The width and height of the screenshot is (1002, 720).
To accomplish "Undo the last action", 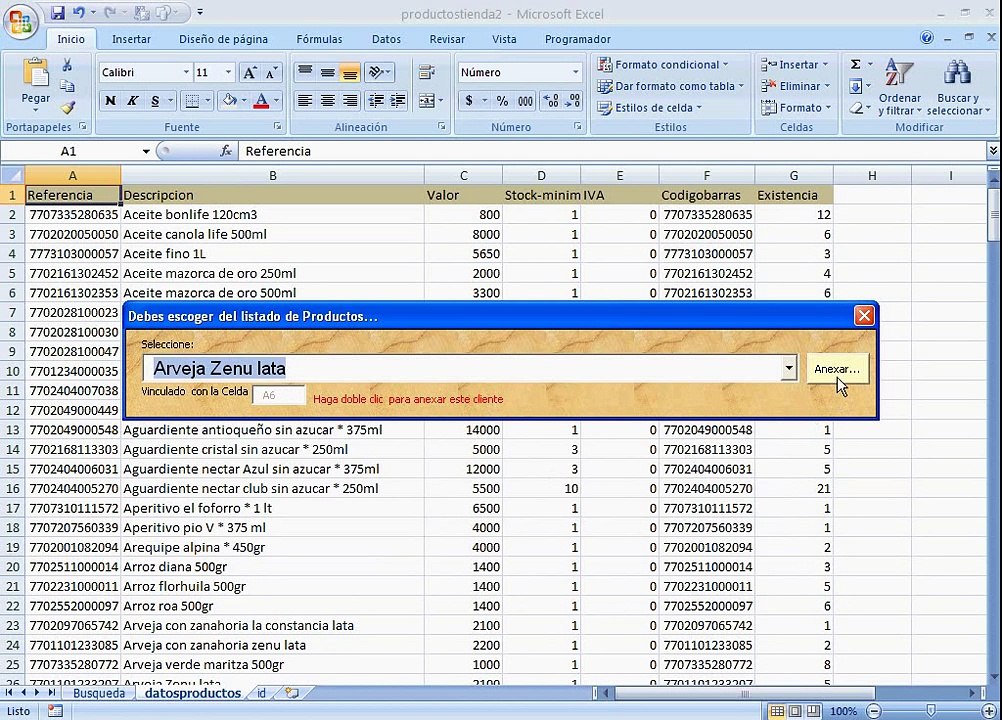I will tap(79, 13).
